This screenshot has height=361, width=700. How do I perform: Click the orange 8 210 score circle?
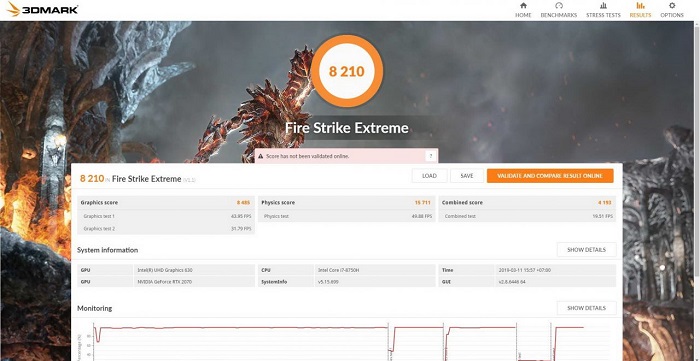coord(347,71)
